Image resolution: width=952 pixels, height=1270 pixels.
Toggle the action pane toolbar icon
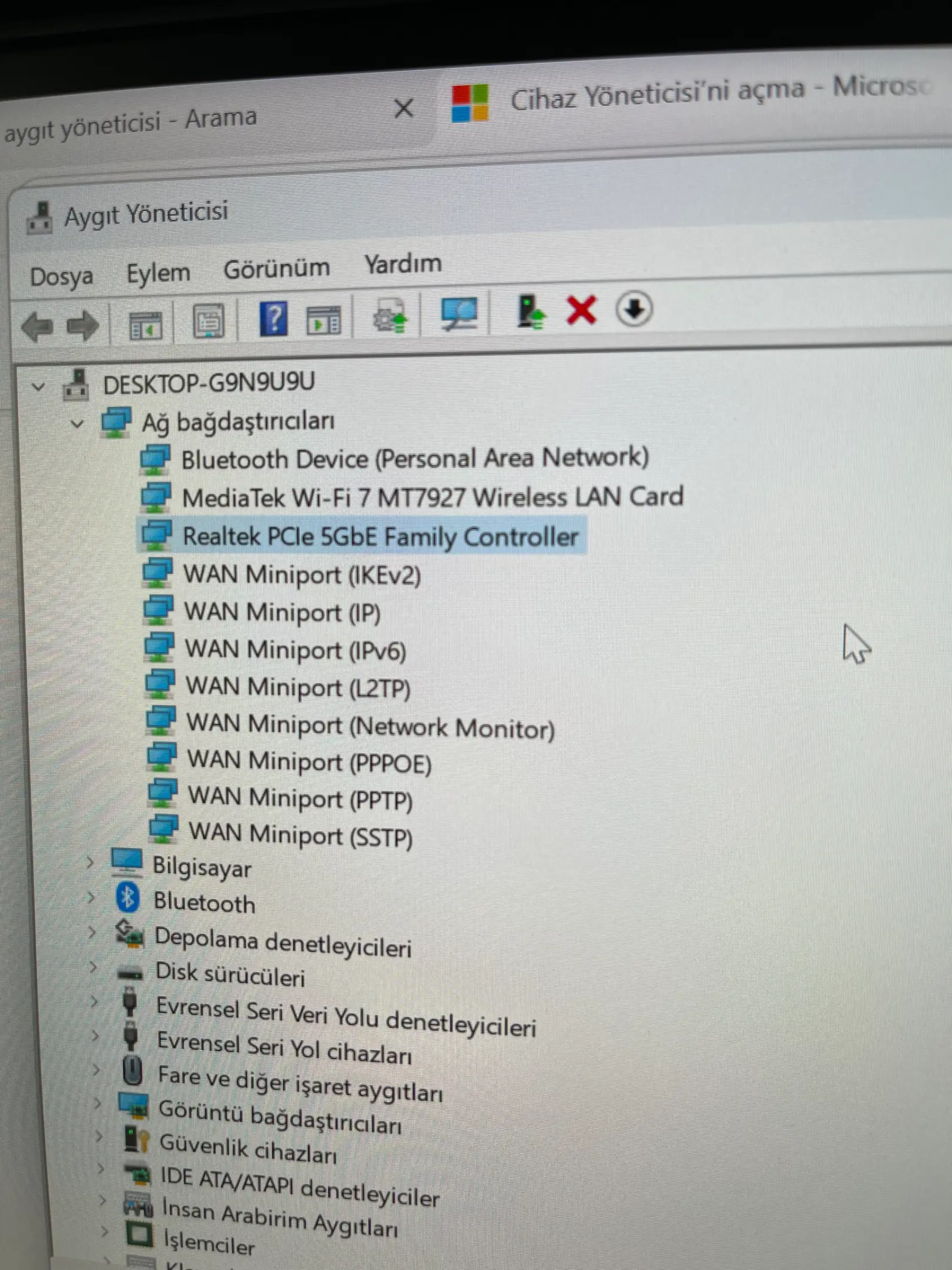tap(323, 320)
